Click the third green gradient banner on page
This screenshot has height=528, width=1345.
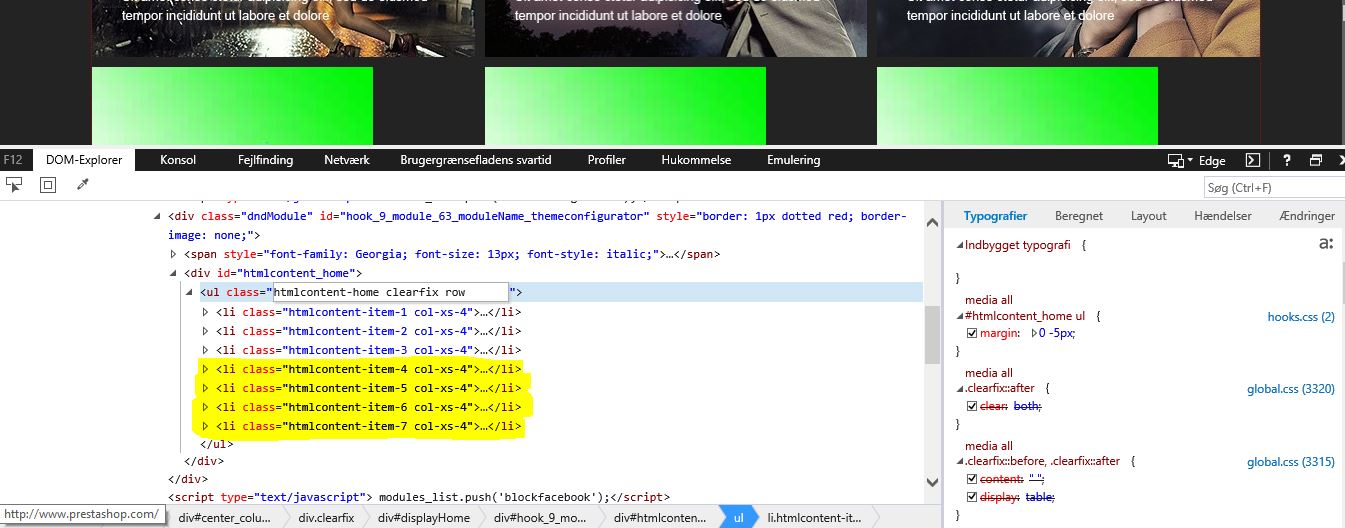1017,106
